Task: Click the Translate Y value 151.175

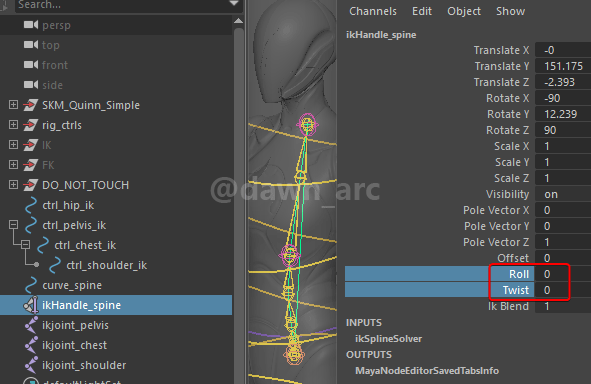Action: click(563, 66)
